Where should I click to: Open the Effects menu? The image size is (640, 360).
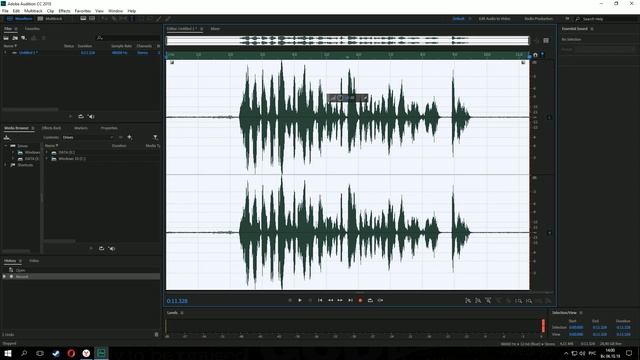pos(64,11)
